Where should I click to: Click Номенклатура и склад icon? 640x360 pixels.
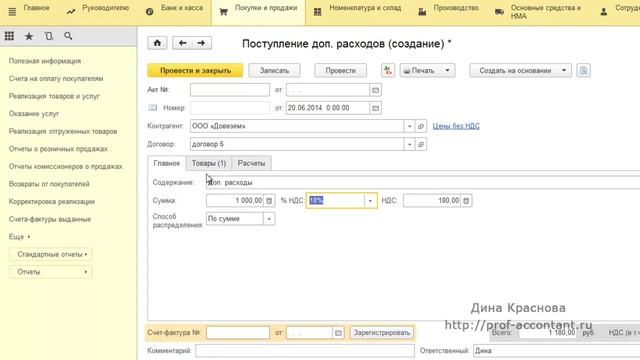pos(318,12)
